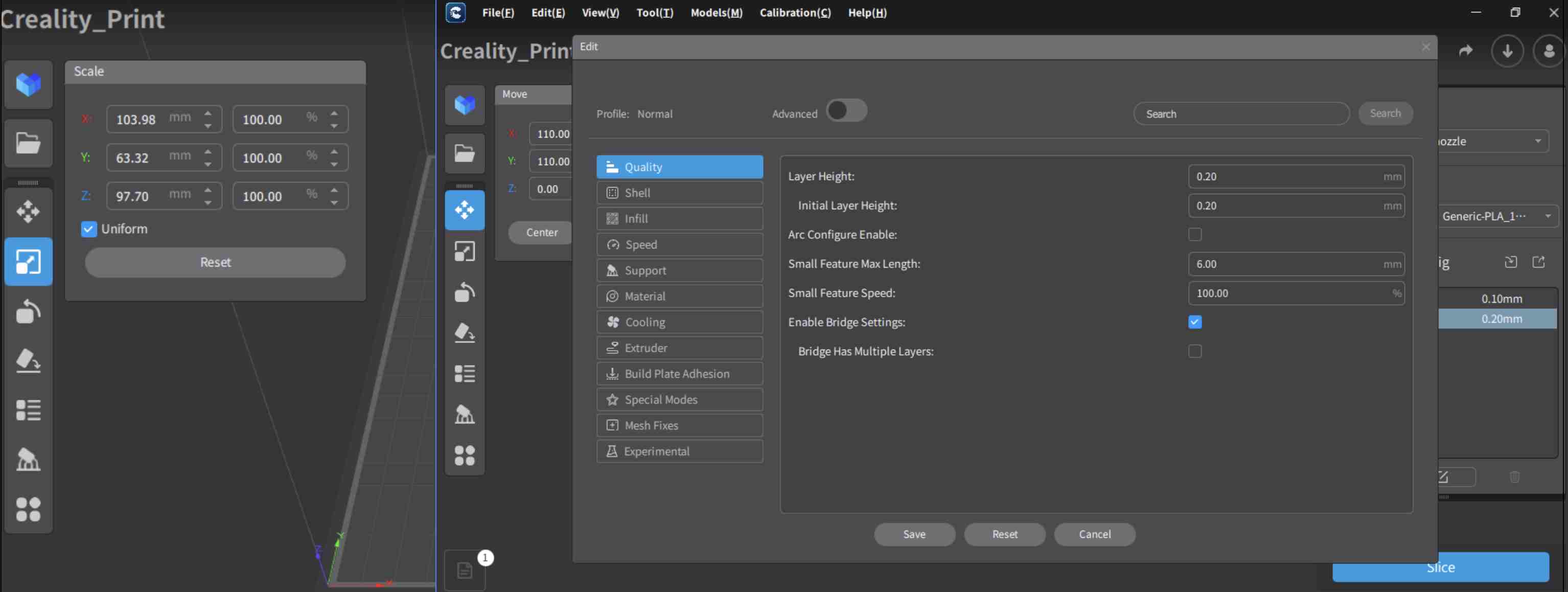Increase the X mm value with its up arrow
Image resolution: width=1568 pixels, height=592 pixels.
[208, 113]
